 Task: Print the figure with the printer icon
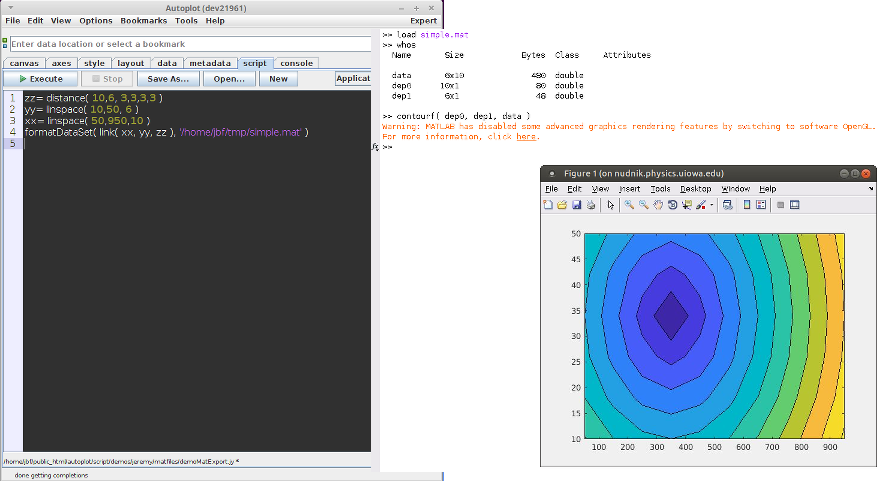(x=591, y=205)
